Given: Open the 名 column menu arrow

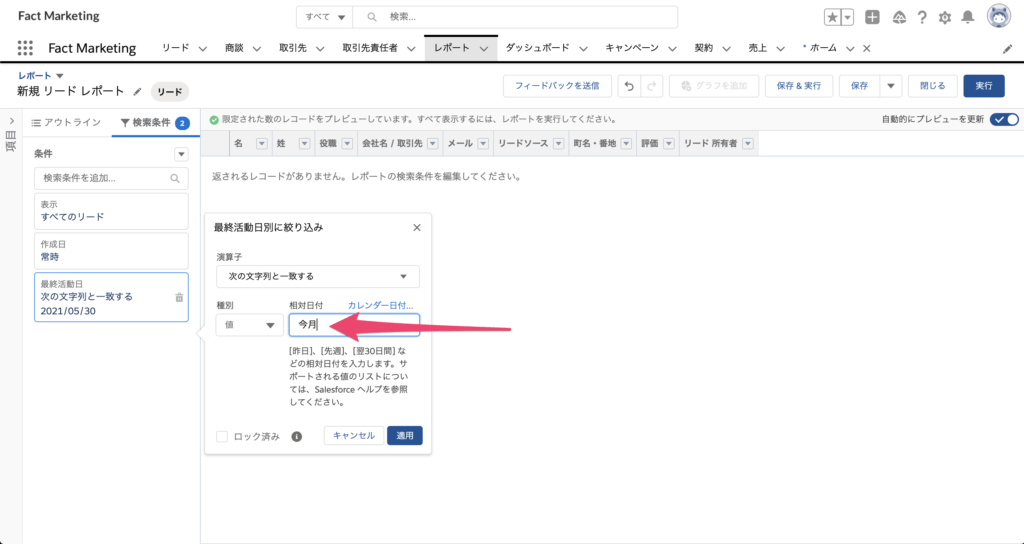Looking at the screenshot, I should (262, 144).
